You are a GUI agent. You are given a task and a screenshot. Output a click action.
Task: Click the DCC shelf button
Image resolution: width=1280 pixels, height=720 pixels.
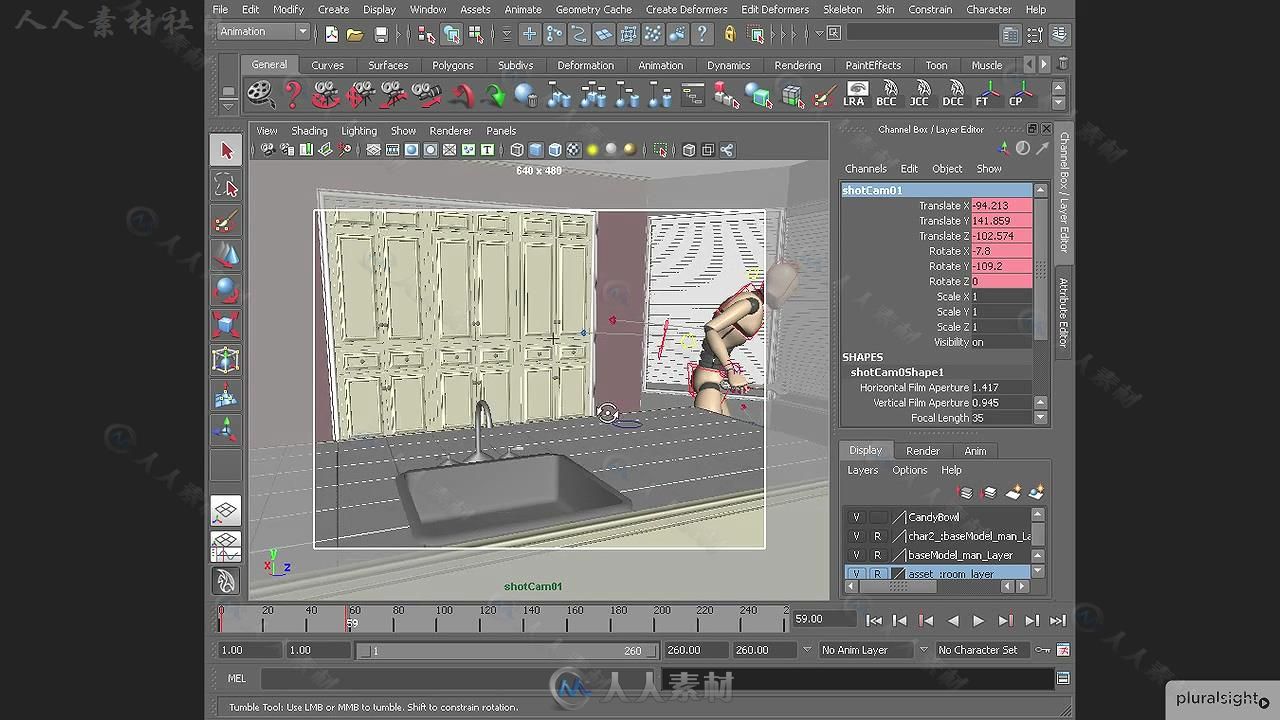pyautogui.click(x=953, y=95)
